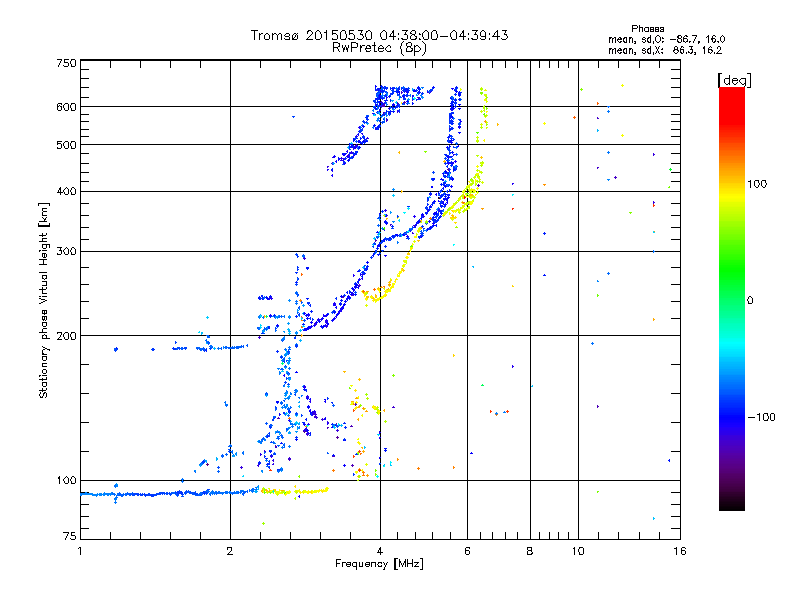Click the colorbar tick label '100'
The height and width of the screenshot is (600, 800).
757,184
